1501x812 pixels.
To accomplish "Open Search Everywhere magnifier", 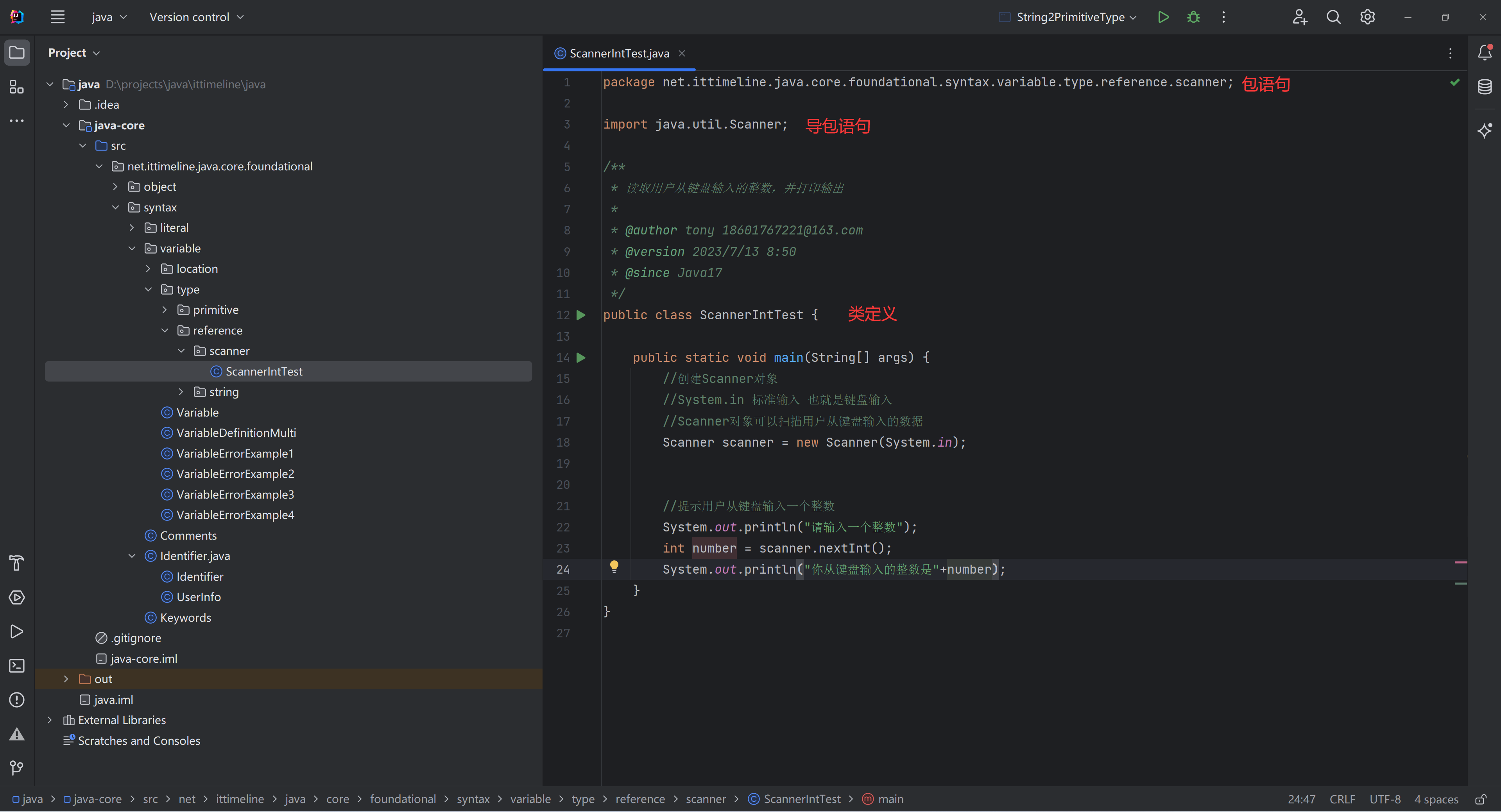I will (1333, 17).
